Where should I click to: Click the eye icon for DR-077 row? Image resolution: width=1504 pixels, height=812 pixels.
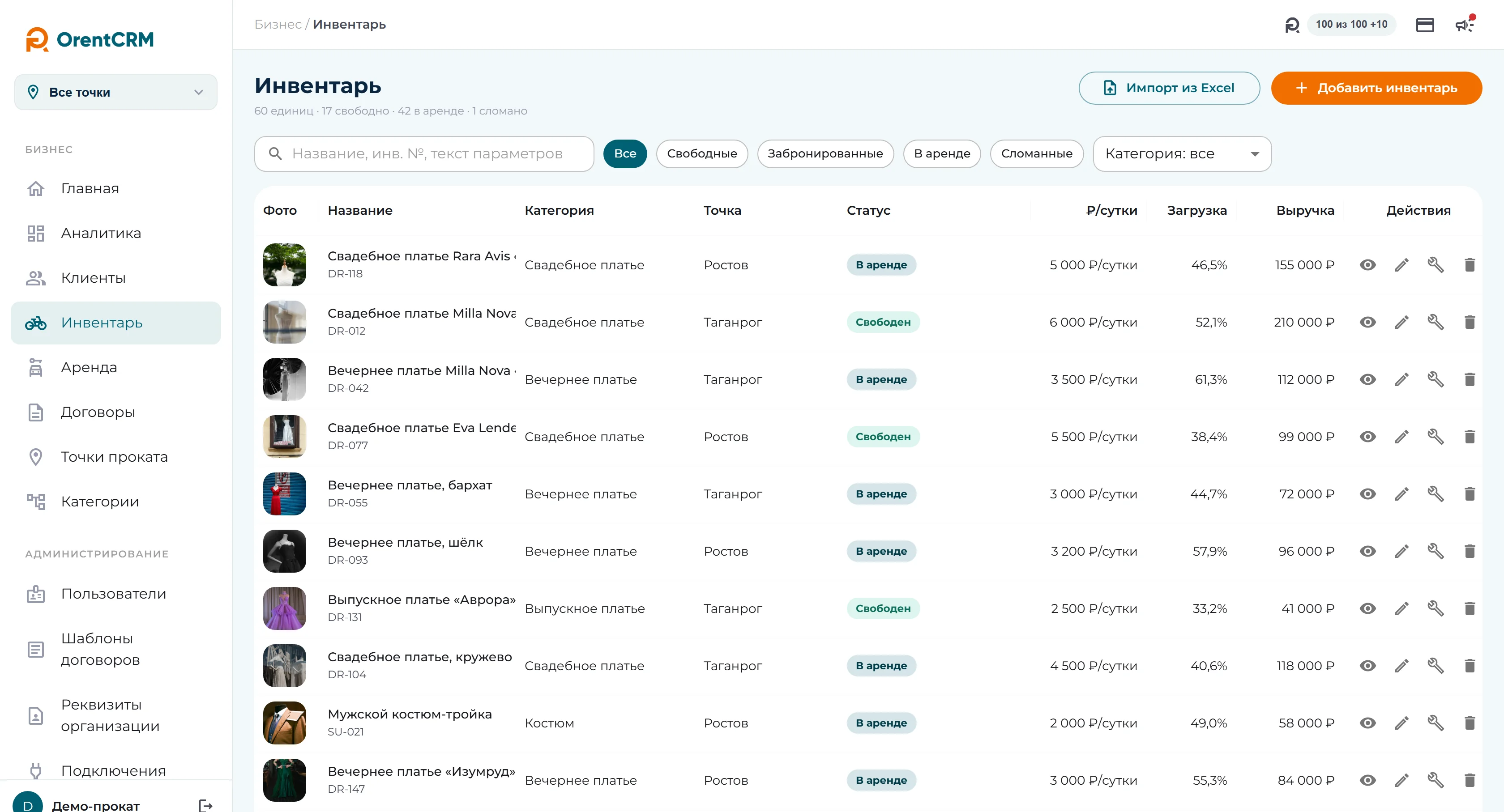coord(1367,436)
